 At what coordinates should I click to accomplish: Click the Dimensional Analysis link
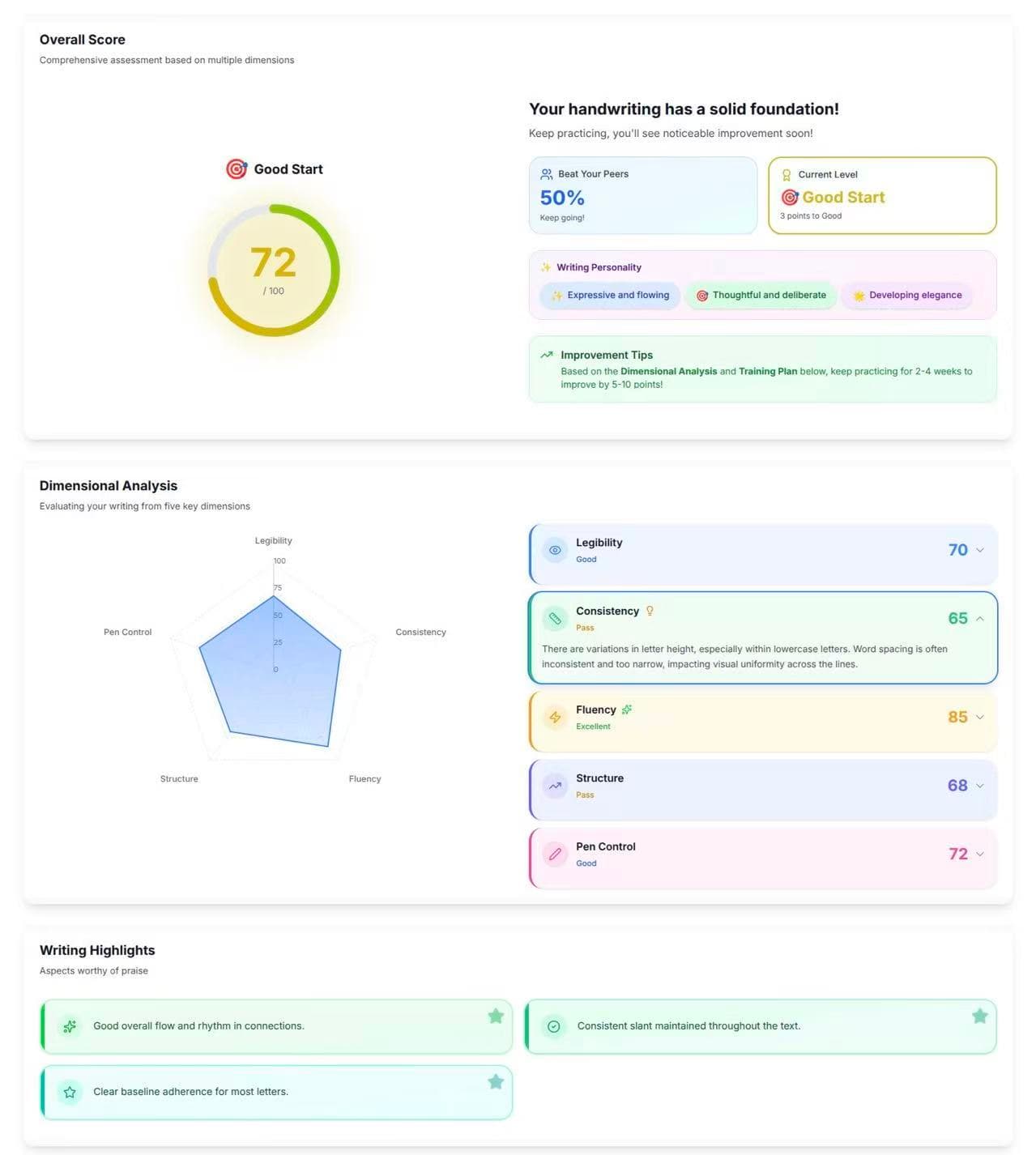(668, 371)
